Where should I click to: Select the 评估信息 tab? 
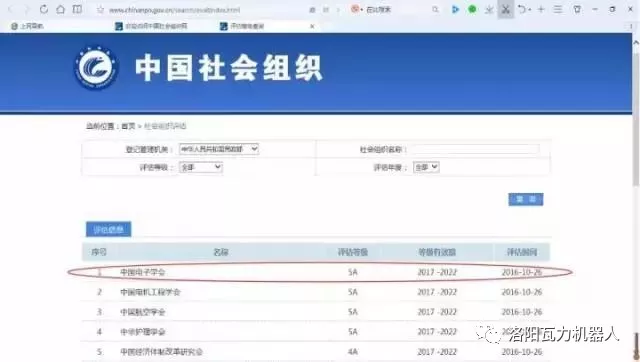109,229
